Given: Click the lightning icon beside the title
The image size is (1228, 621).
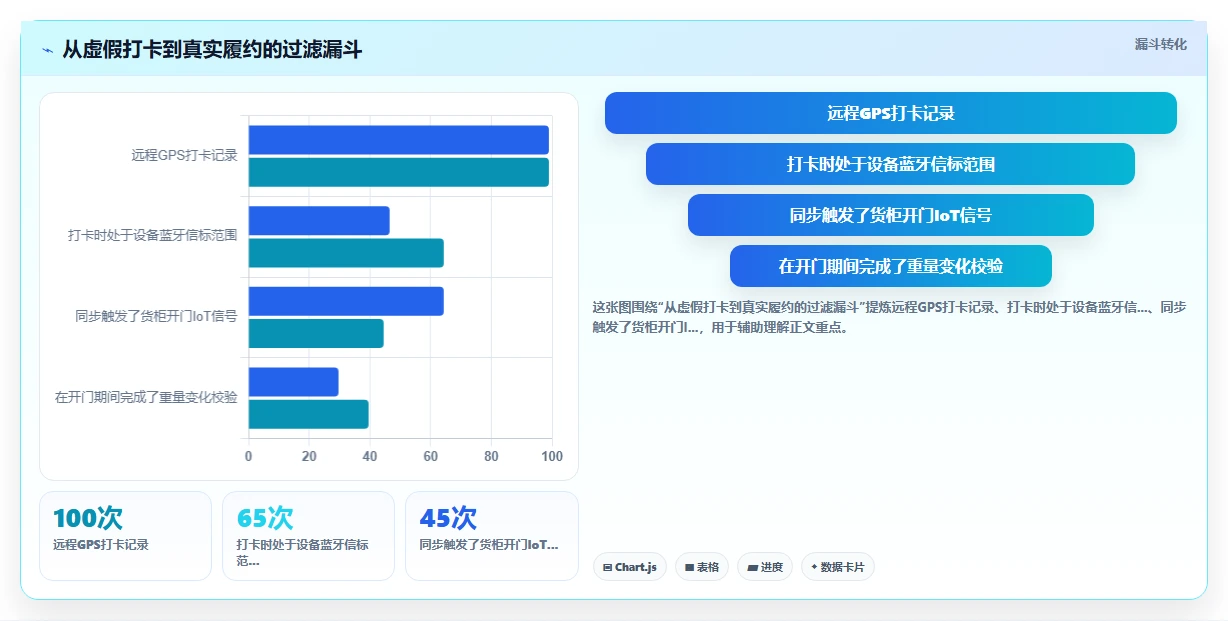Looking at the screenshot, I should click(x=47, y=50).
